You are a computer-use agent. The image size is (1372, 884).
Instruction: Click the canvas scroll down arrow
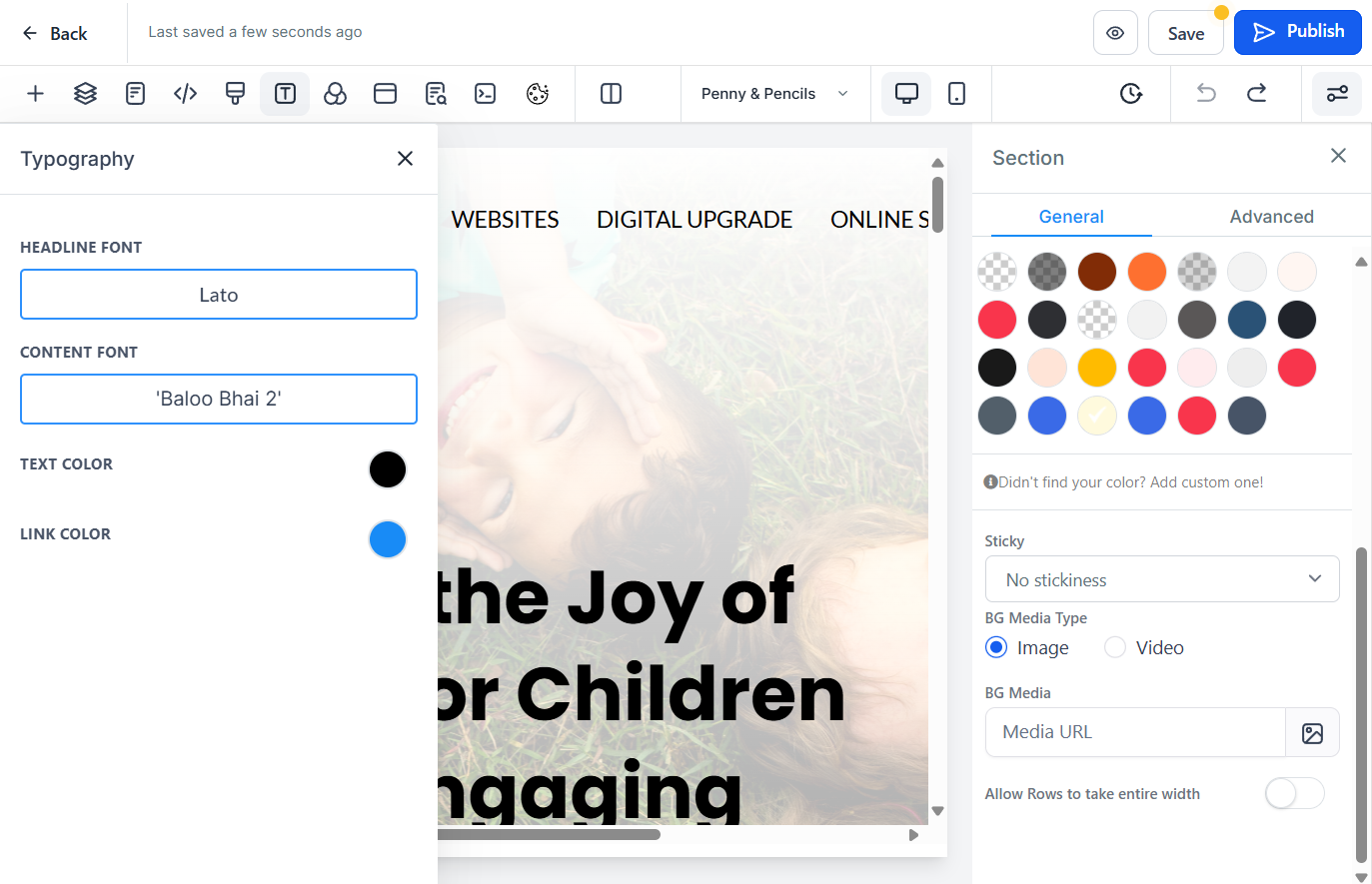tap(937, 811)
